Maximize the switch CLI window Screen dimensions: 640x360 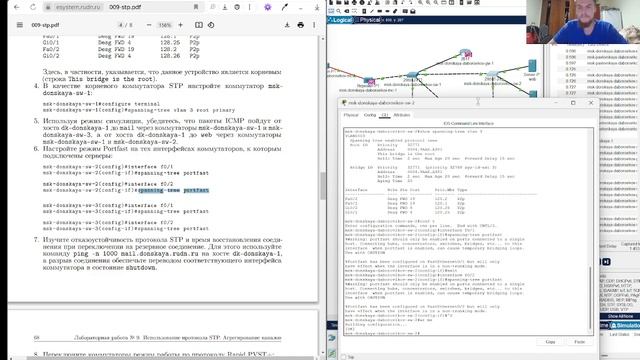click(x=573, y=103)
